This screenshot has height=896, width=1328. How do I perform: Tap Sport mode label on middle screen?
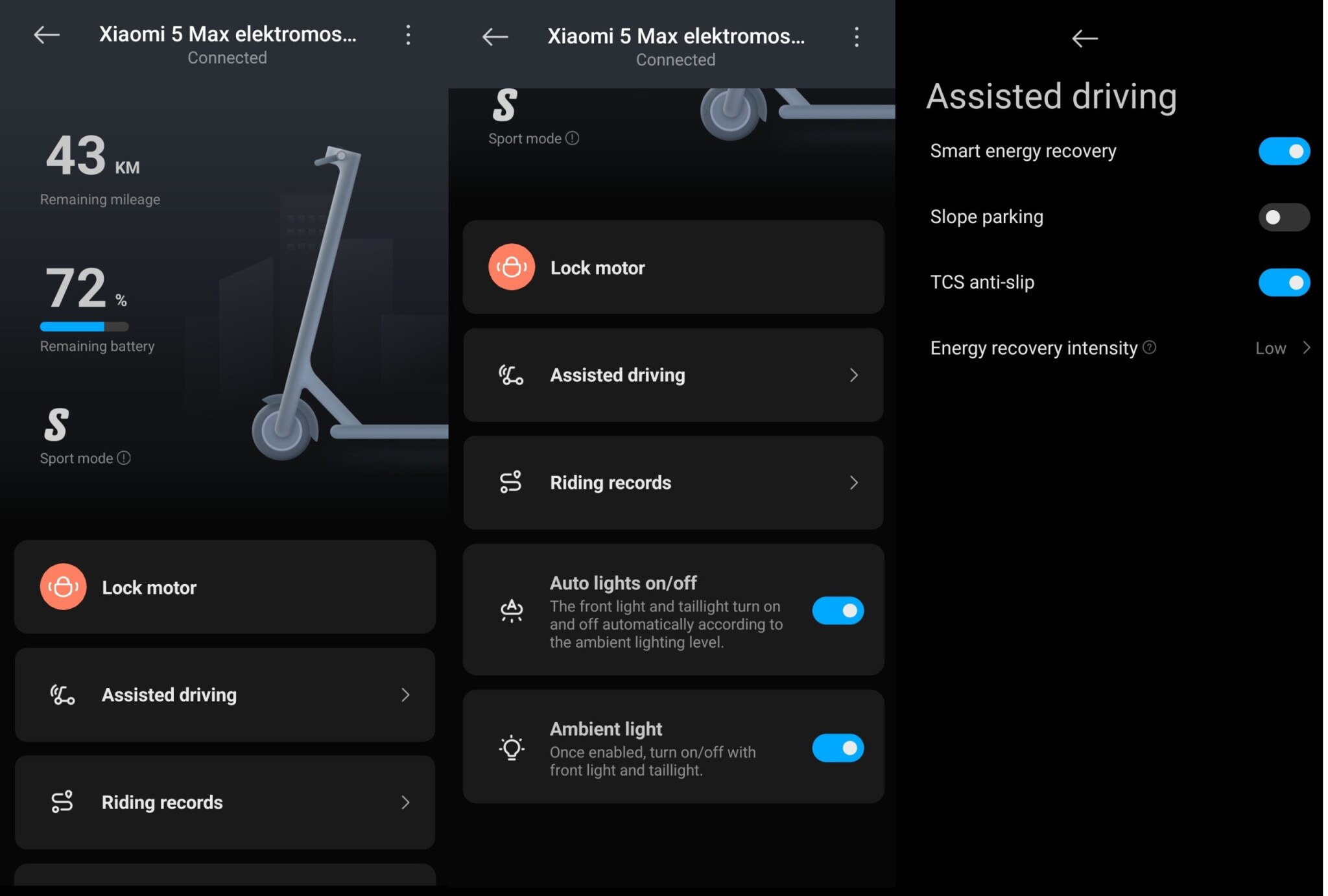click(525, 138)
